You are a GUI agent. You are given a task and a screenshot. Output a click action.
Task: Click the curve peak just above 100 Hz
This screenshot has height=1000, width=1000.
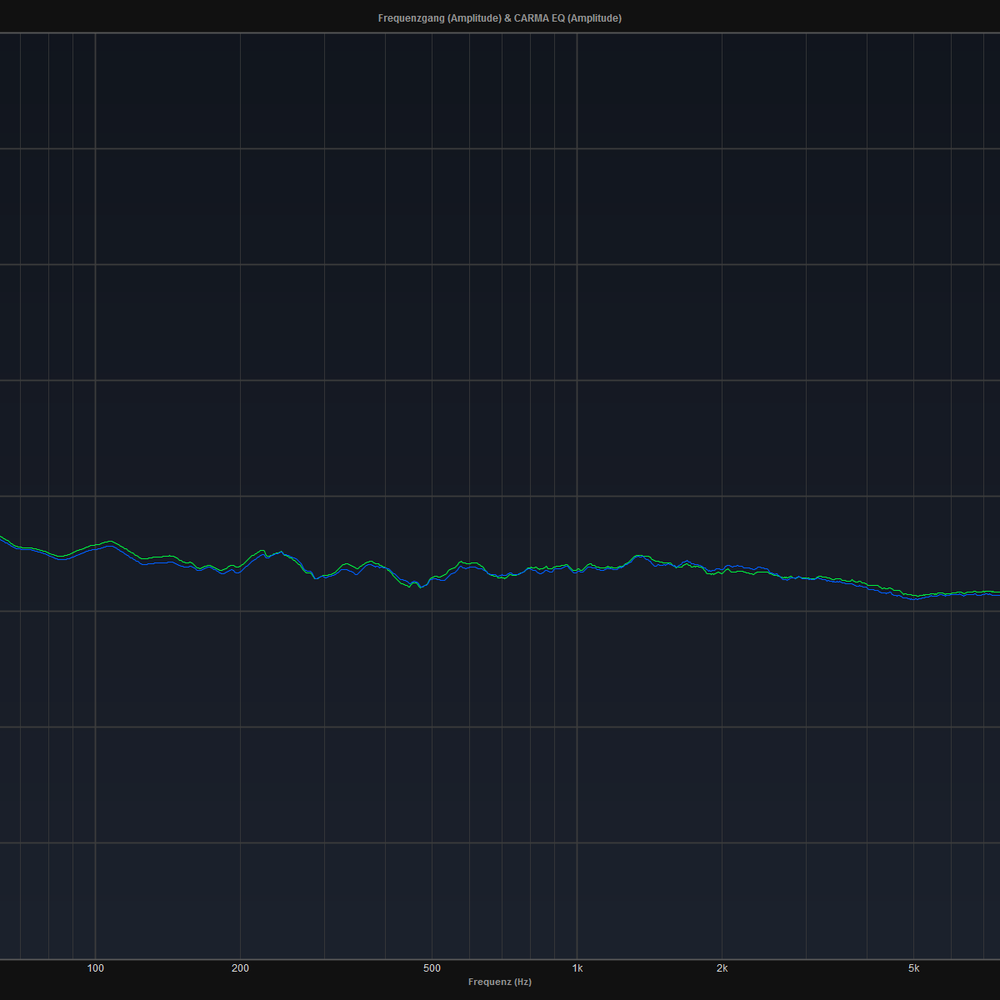[x=109, y=542]
